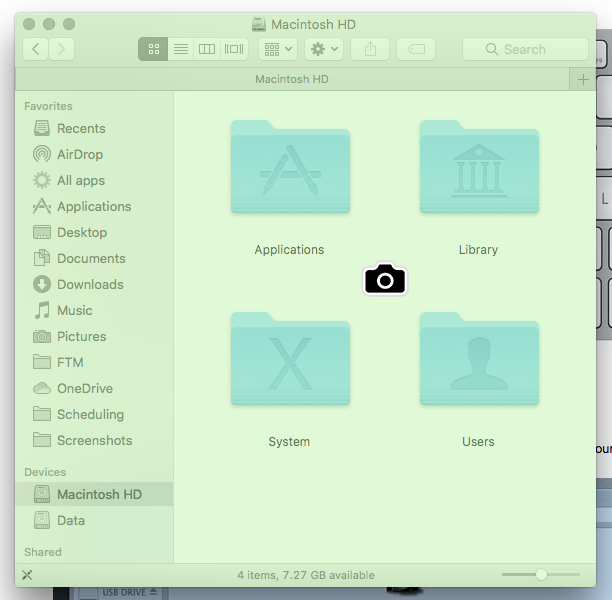Click the Library folder name label

[478, 250]
